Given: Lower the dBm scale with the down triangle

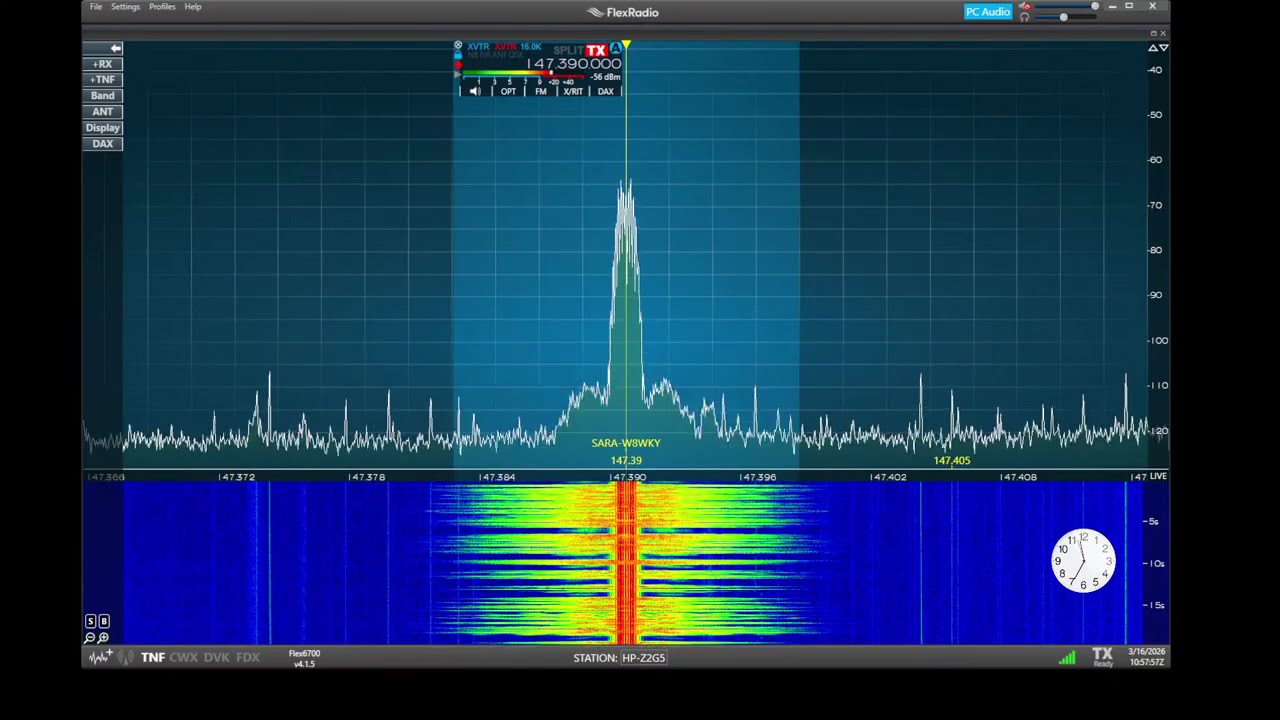Looking at the screenshot, I should [1163, 48].
